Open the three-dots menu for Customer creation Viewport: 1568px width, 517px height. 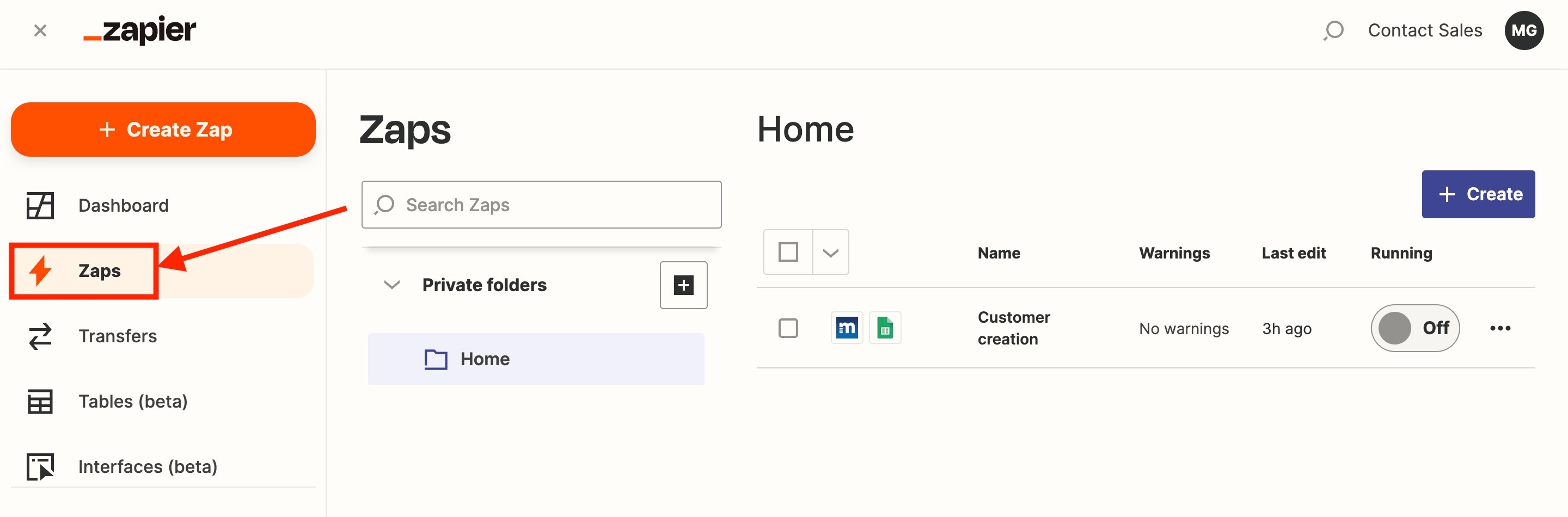(x=1499, y=328)
